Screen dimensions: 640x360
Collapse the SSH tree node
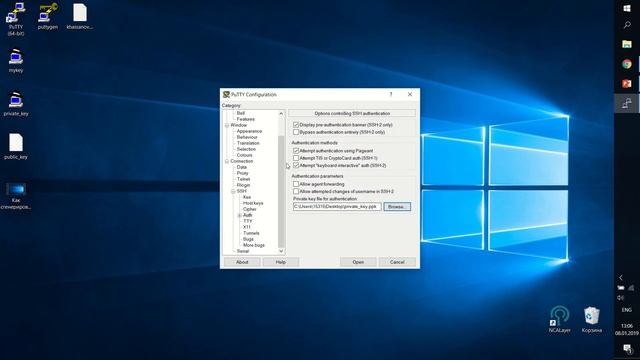(x=233, y=191)
